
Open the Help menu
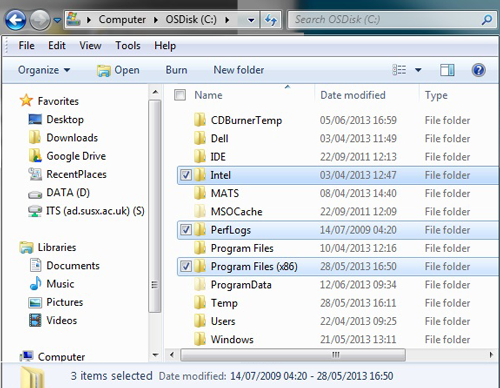165,45
